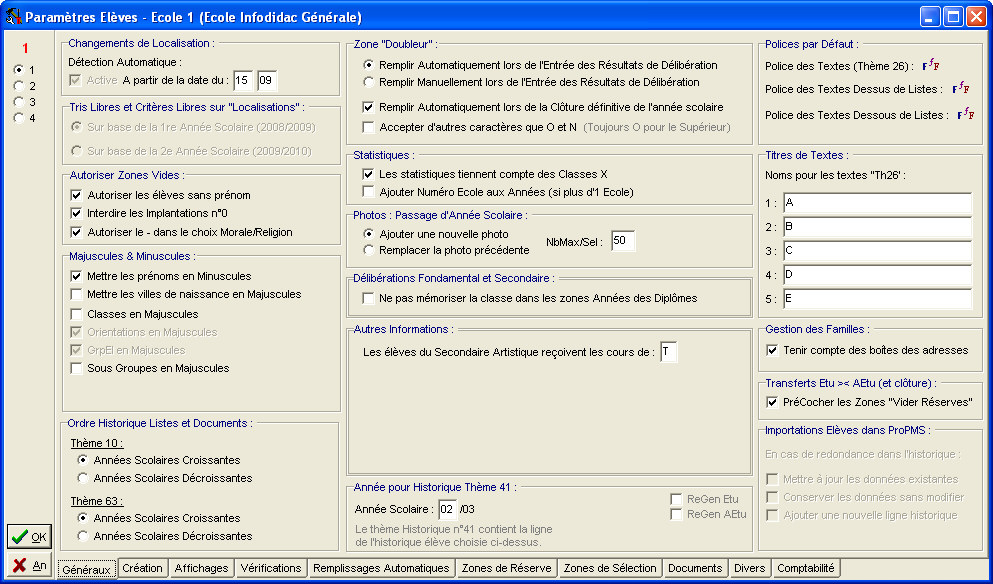Image resolution: width=993 pixels, height=584 pixels.
Task: Cancel using the An button
Action: [x=29, y=565]
